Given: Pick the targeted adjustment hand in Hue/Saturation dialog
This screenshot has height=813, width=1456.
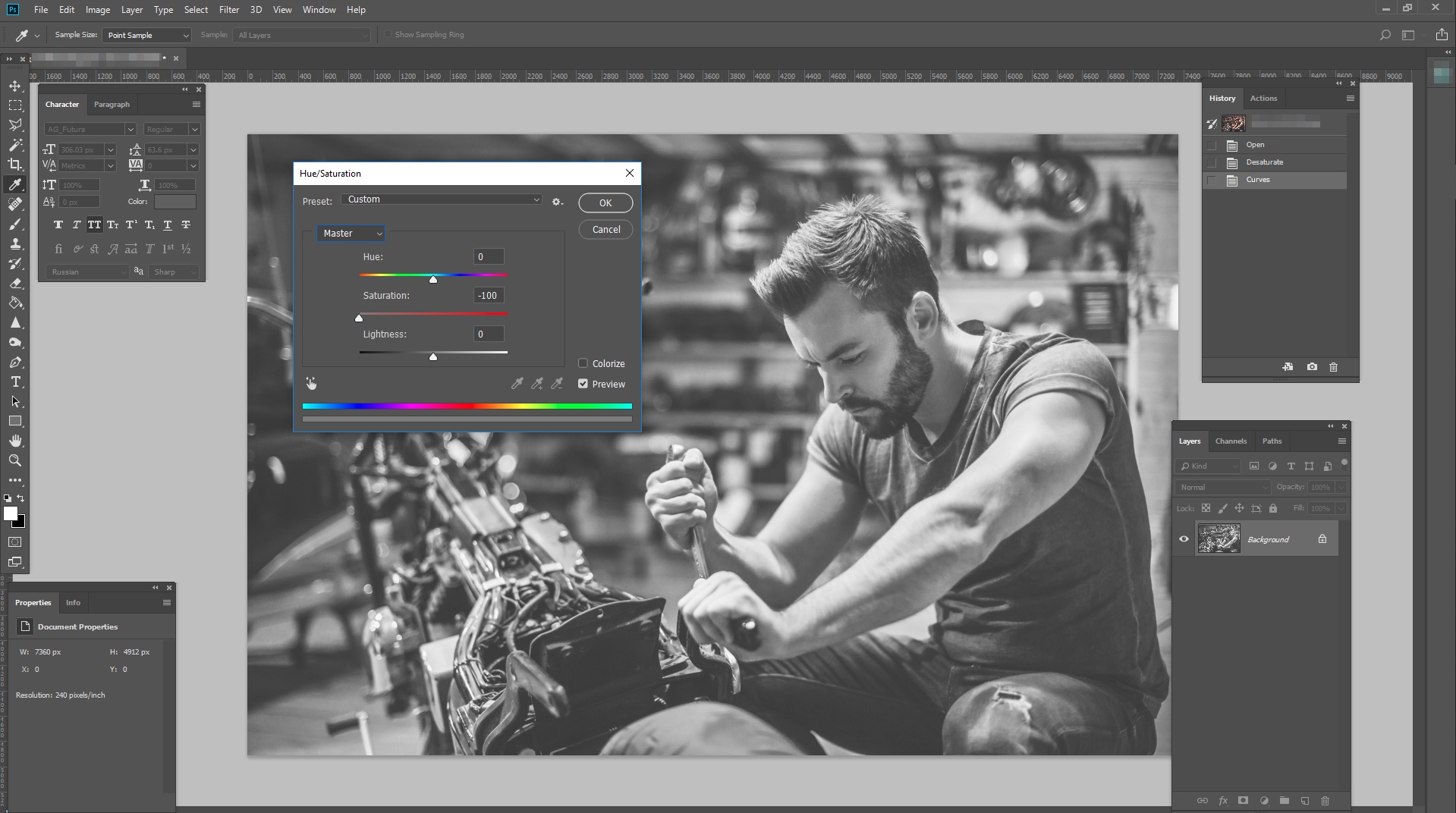Looking at the screenshot, I should pos(311,384).
